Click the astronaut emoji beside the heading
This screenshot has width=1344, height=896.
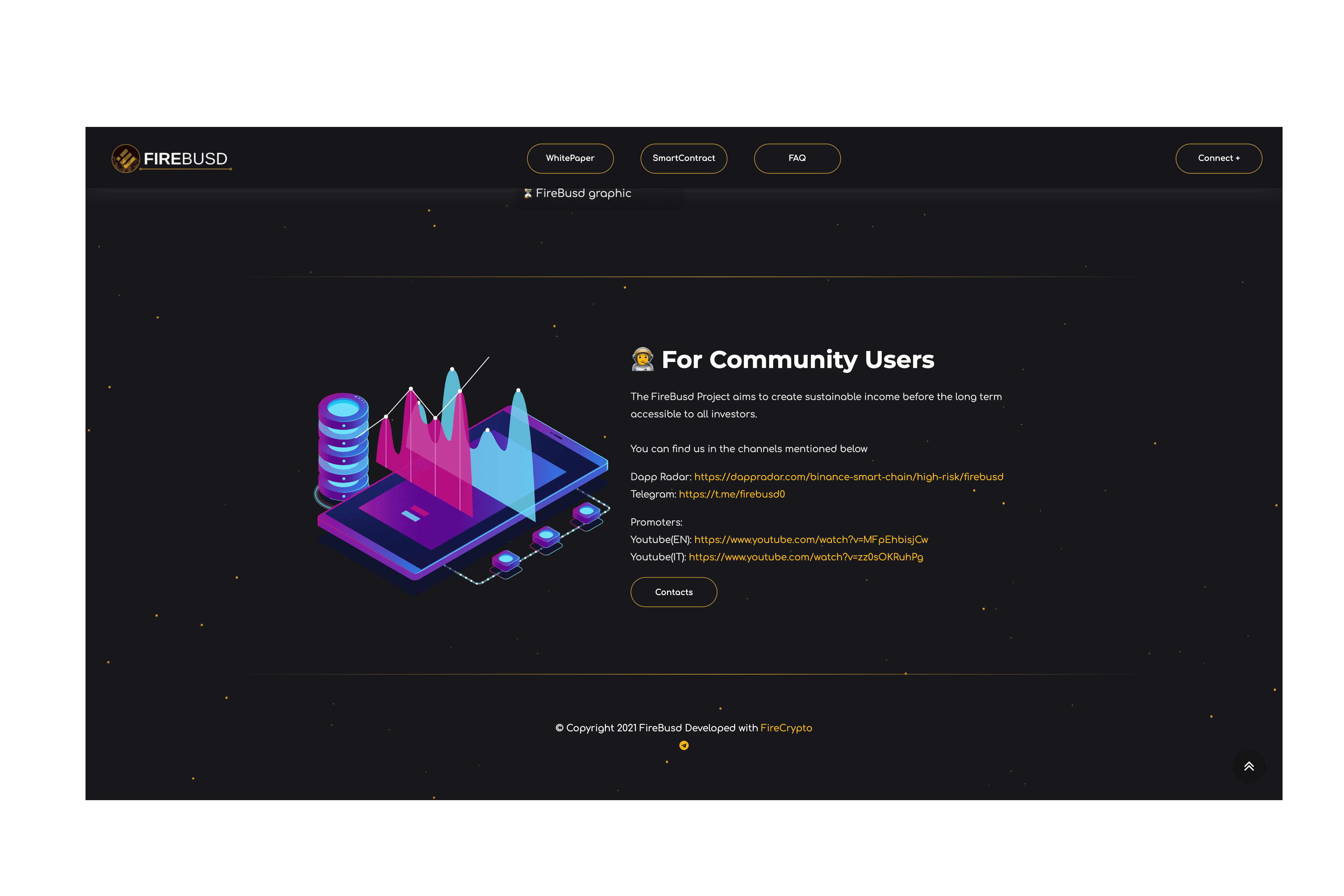(x=643, y=359)
